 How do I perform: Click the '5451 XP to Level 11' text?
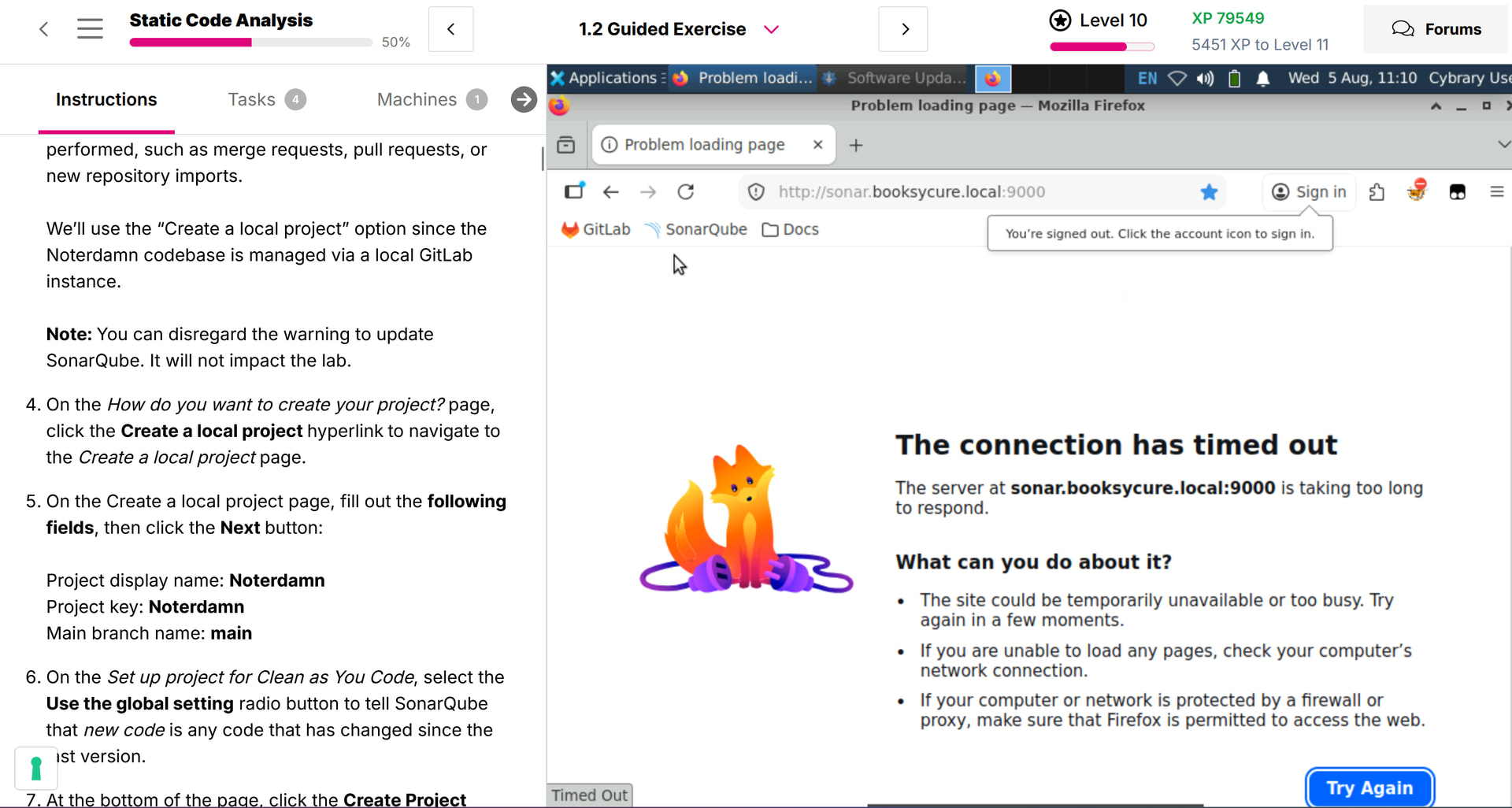[x=1260, y=45]
